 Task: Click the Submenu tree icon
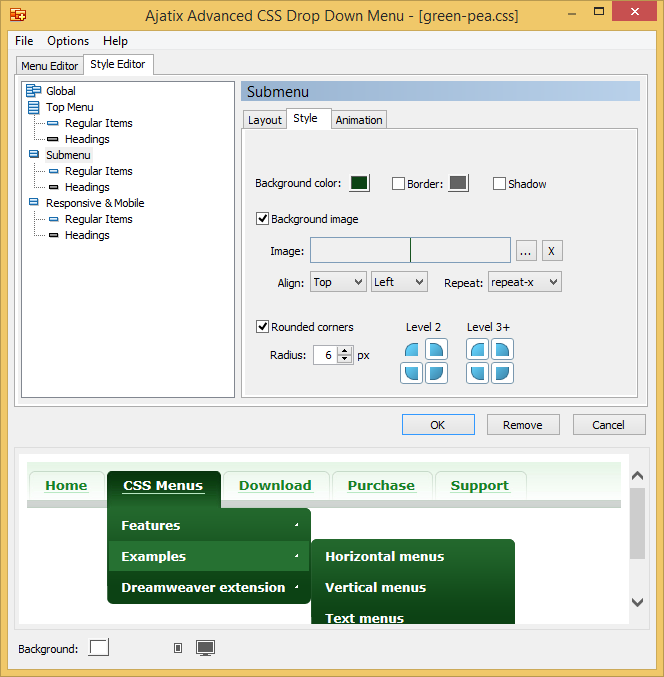tap(34, 154)
